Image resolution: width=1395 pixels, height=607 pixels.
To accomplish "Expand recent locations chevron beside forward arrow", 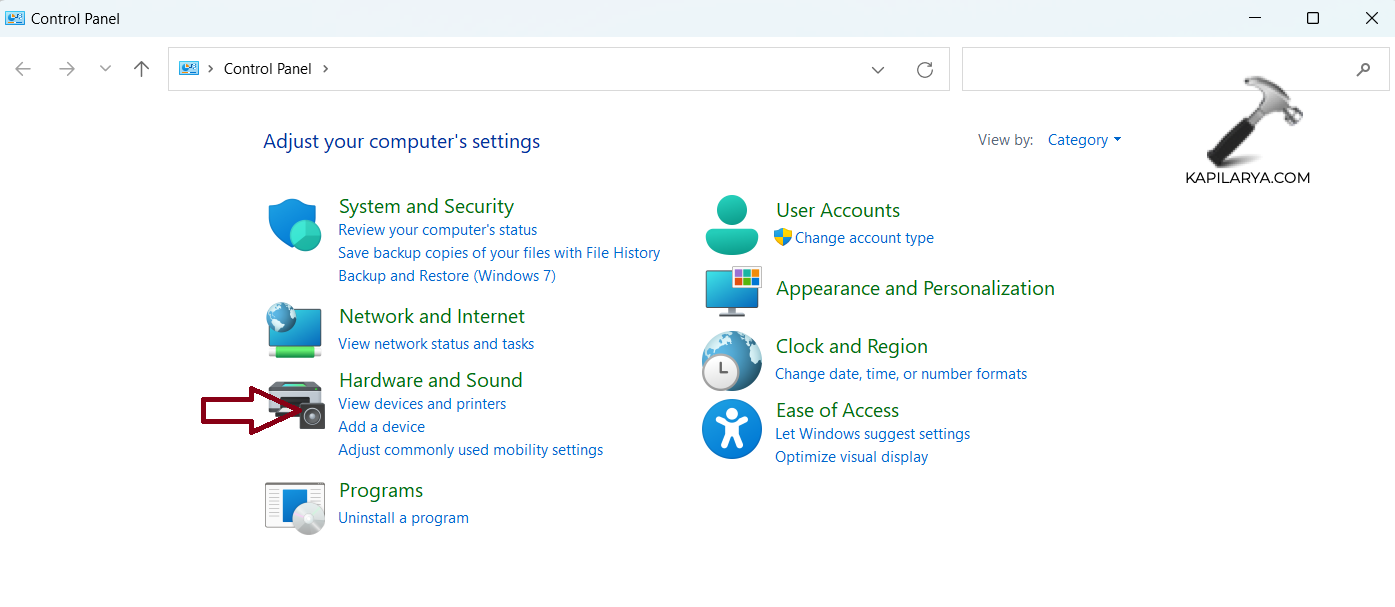I will 105,69.
